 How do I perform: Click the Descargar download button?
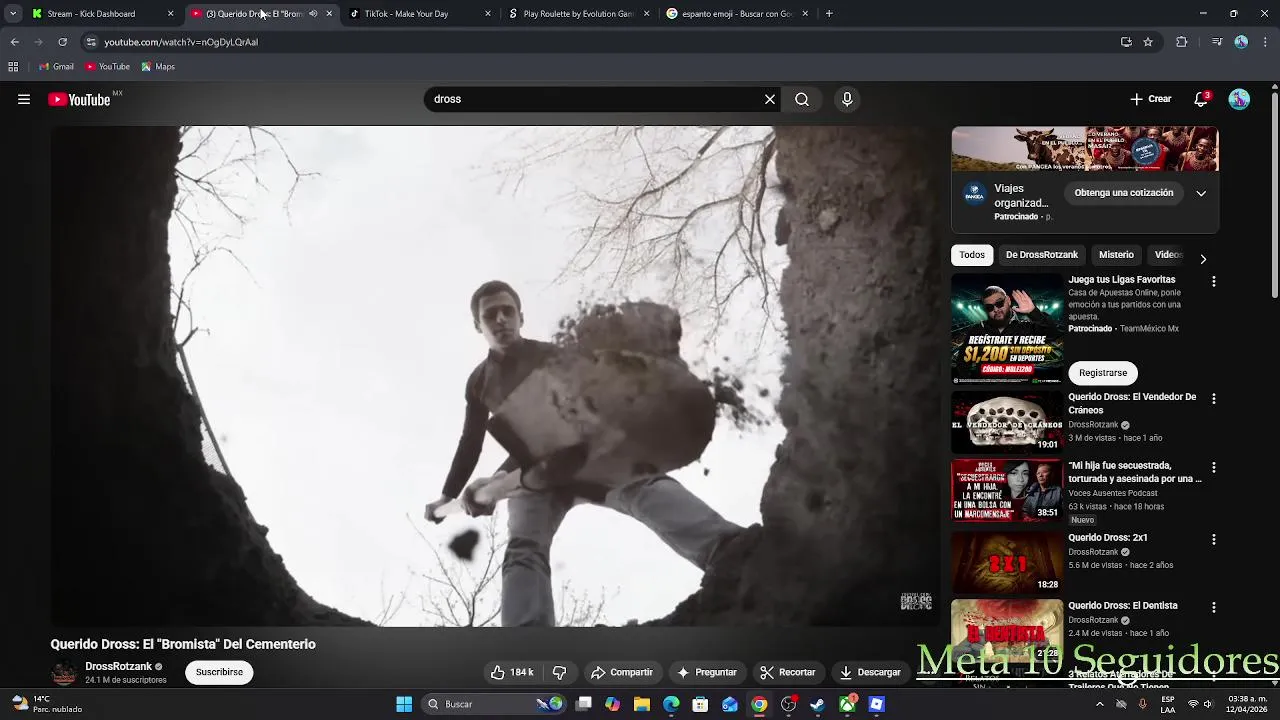pos(870,672)
